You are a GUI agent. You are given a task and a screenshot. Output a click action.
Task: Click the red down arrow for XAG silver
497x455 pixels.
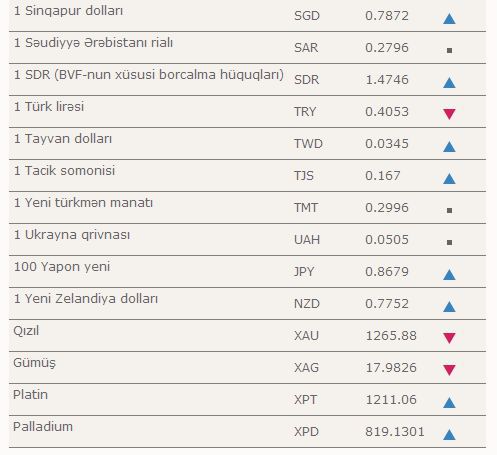tap(449, 370)
